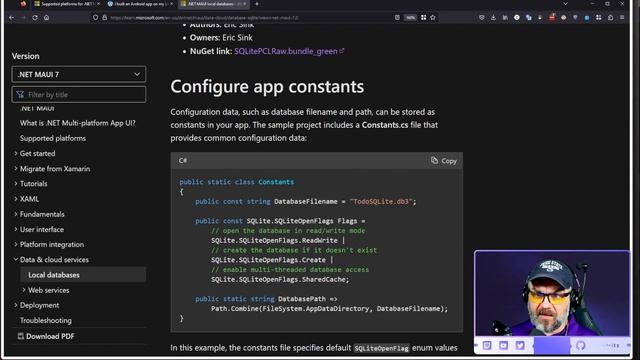Open the .NET MAUI 7 version dropdown
This screenshot has width=640, height=360.
click(x=79, y=74)
